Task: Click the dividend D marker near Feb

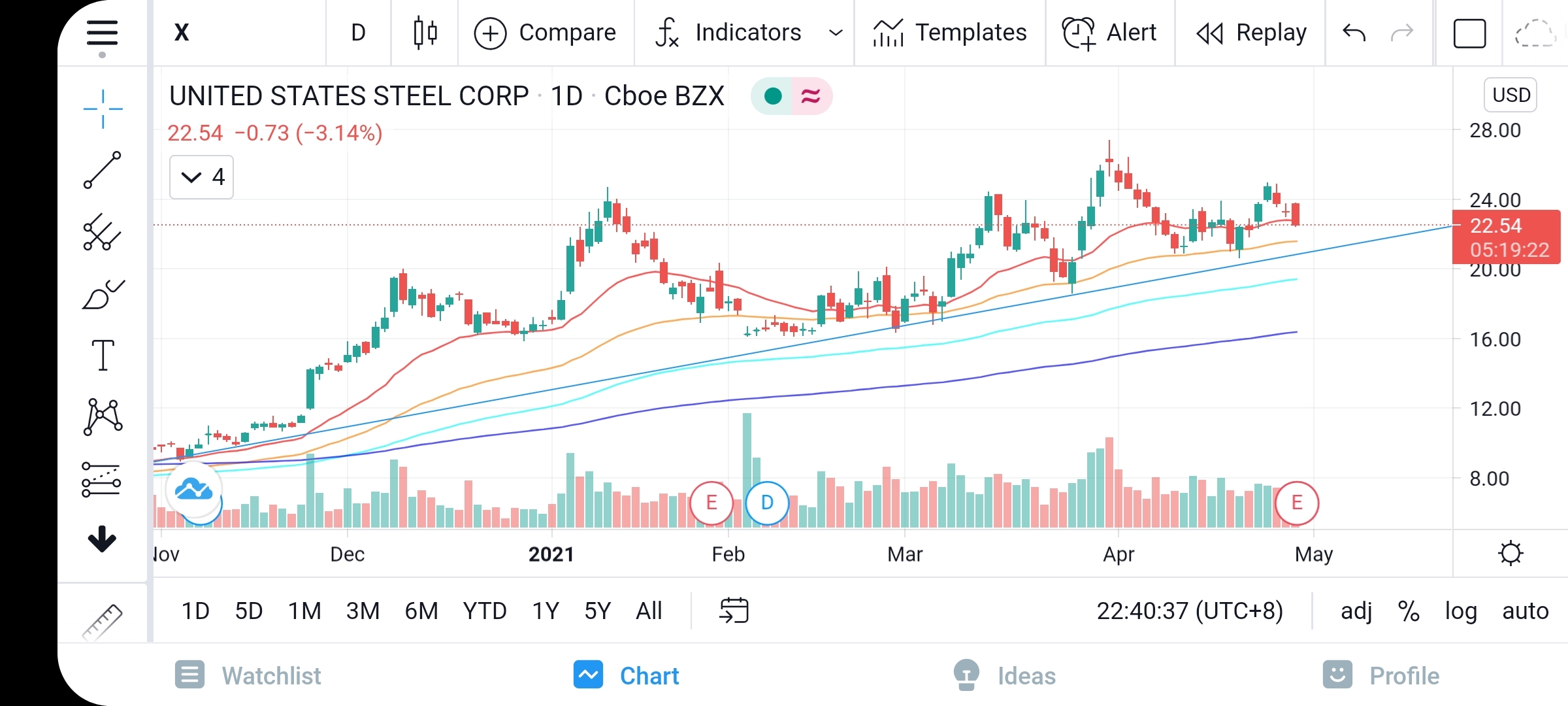Action: coord(767,503)
